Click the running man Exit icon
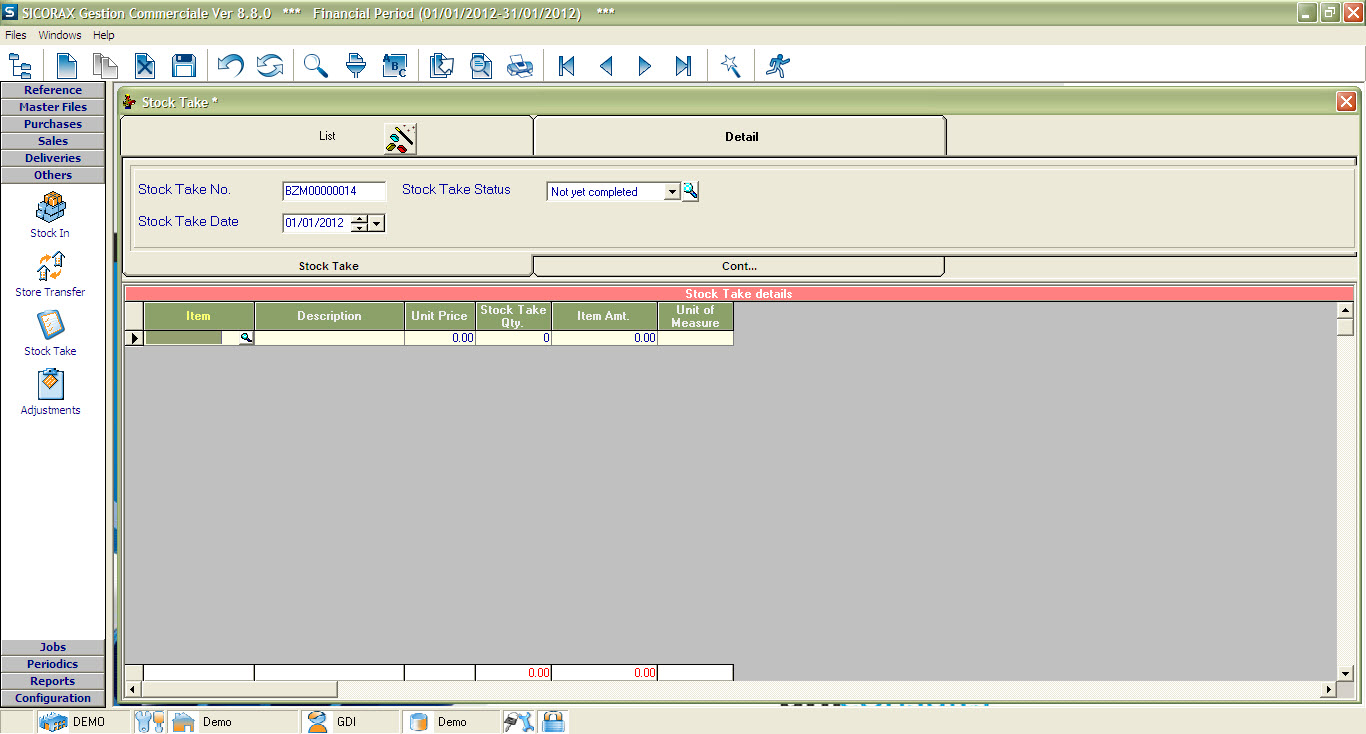Viewport: 1366px width, 734px height. (777, 66)
